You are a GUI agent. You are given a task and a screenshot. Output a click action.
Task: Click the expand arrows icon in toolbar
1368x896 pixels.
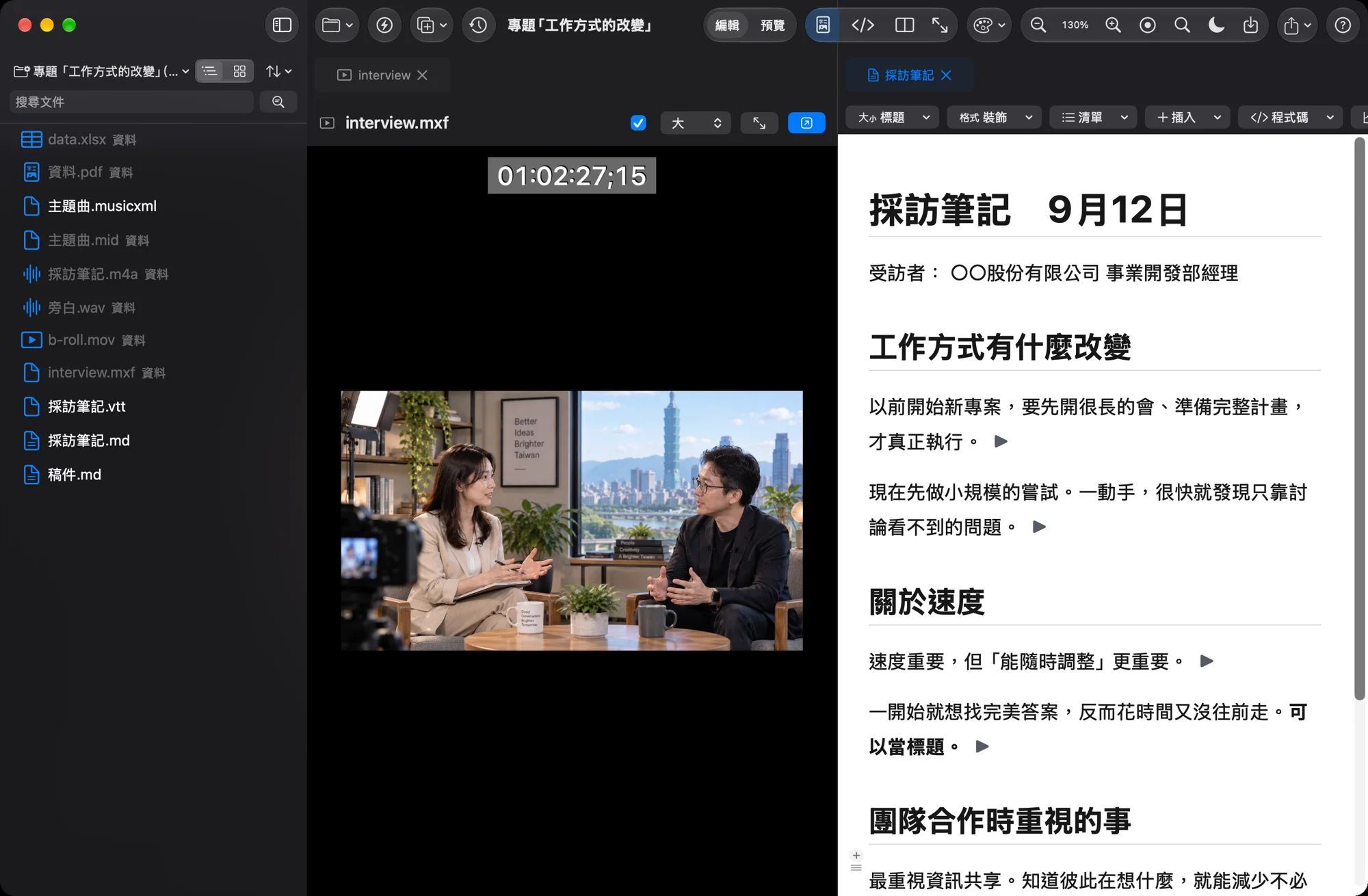point(940,25)
